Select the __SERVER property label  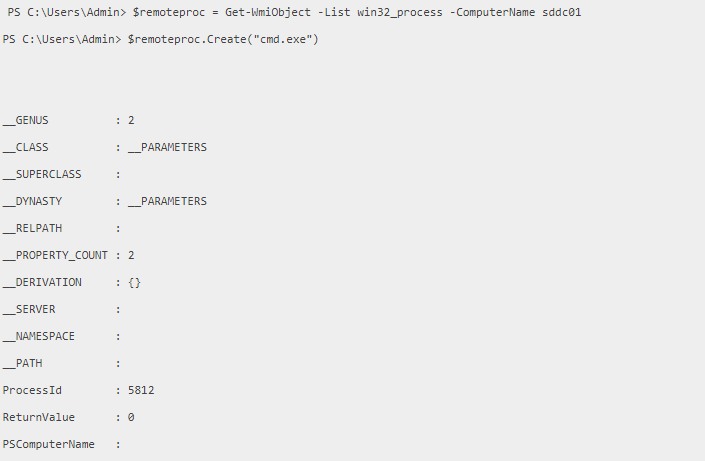[29, 309]
